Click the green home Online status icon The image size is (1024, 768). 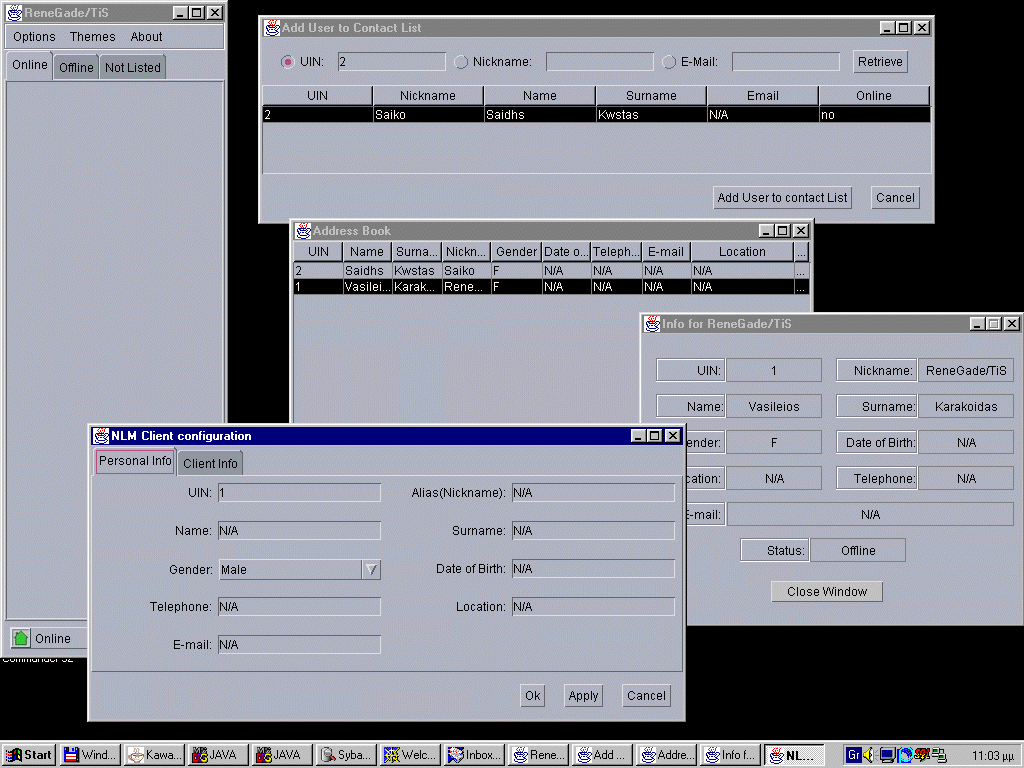click(21, 638)
